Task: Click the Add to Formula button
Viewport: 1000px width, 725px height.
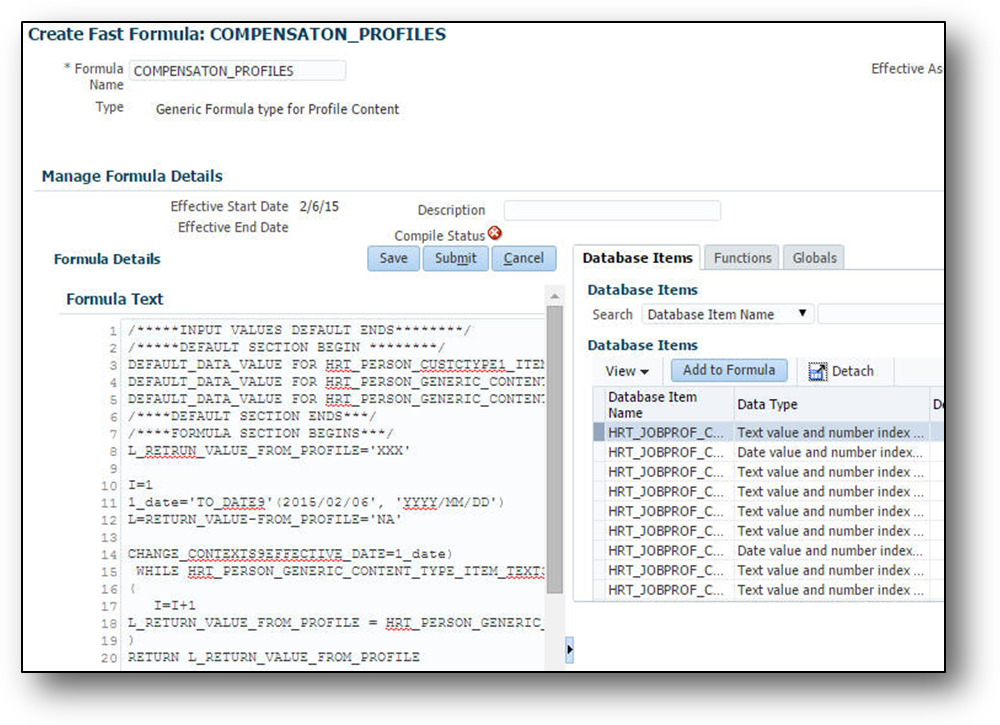Action: click(729, 370)
